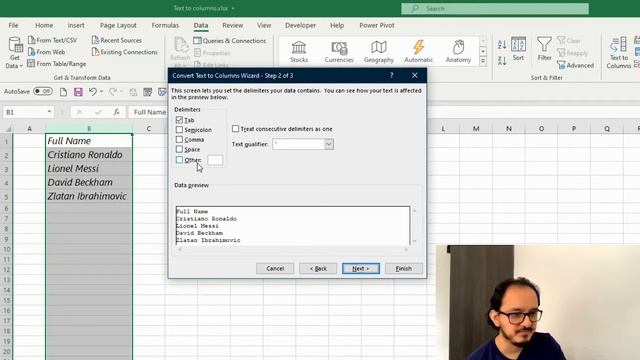Select the Automatic data type

tap(418, 51)
